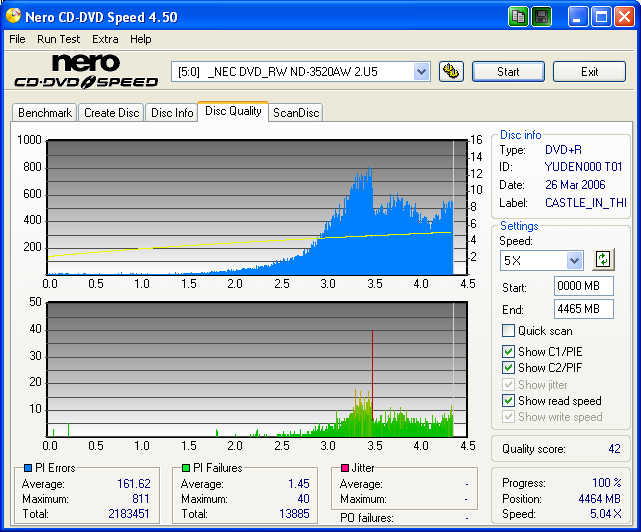Screen dimensions: 641x532
Task: Close the Nero CD-DVD Speed window
Action: 624,17
